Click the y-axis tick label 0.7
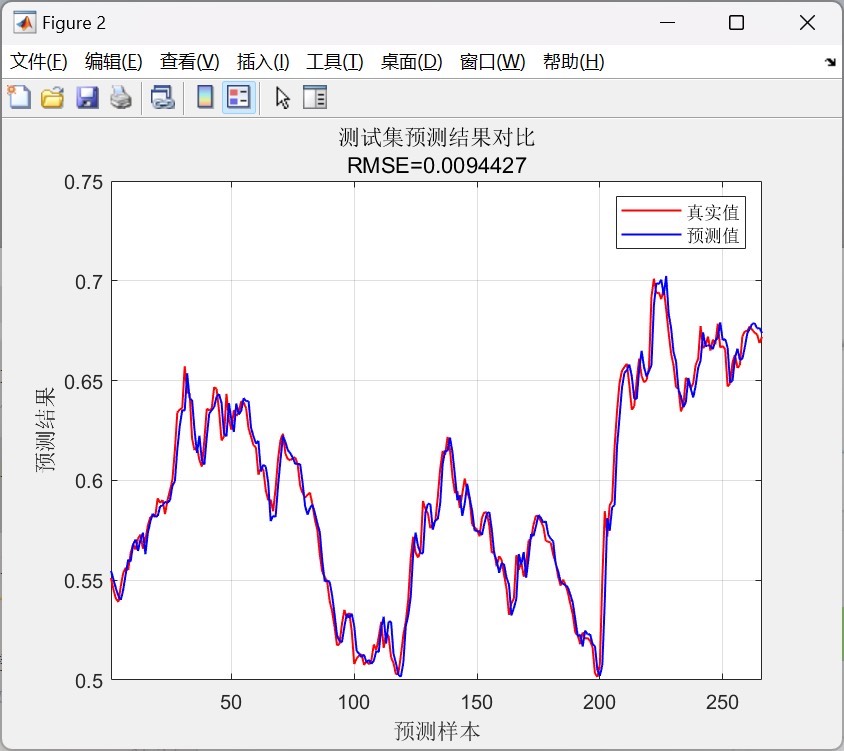 [88, 282]
